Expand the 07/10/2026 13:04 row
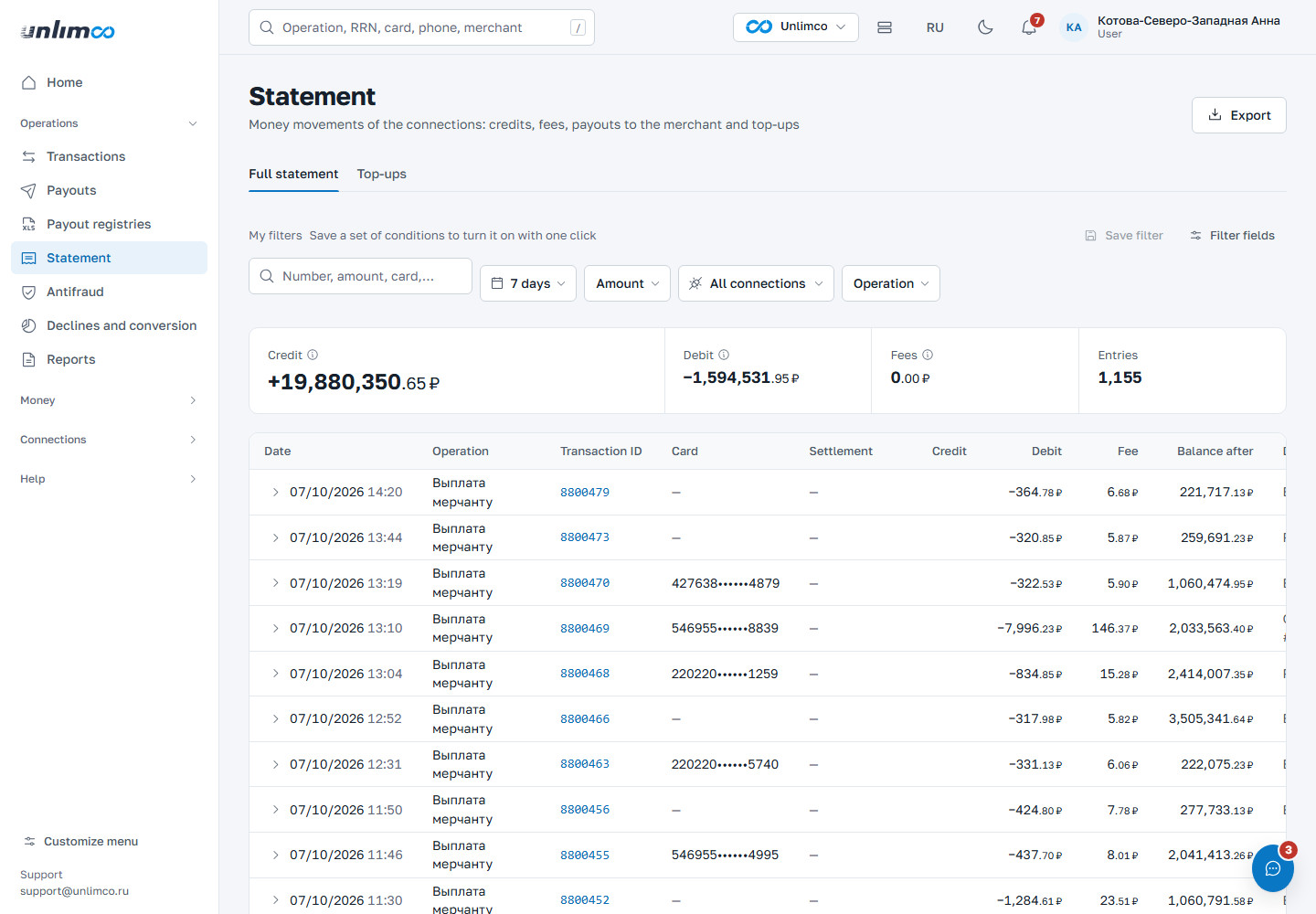The height and width of the screenshot is (914, 1316). pyautogui.click(x=275, y=674)
